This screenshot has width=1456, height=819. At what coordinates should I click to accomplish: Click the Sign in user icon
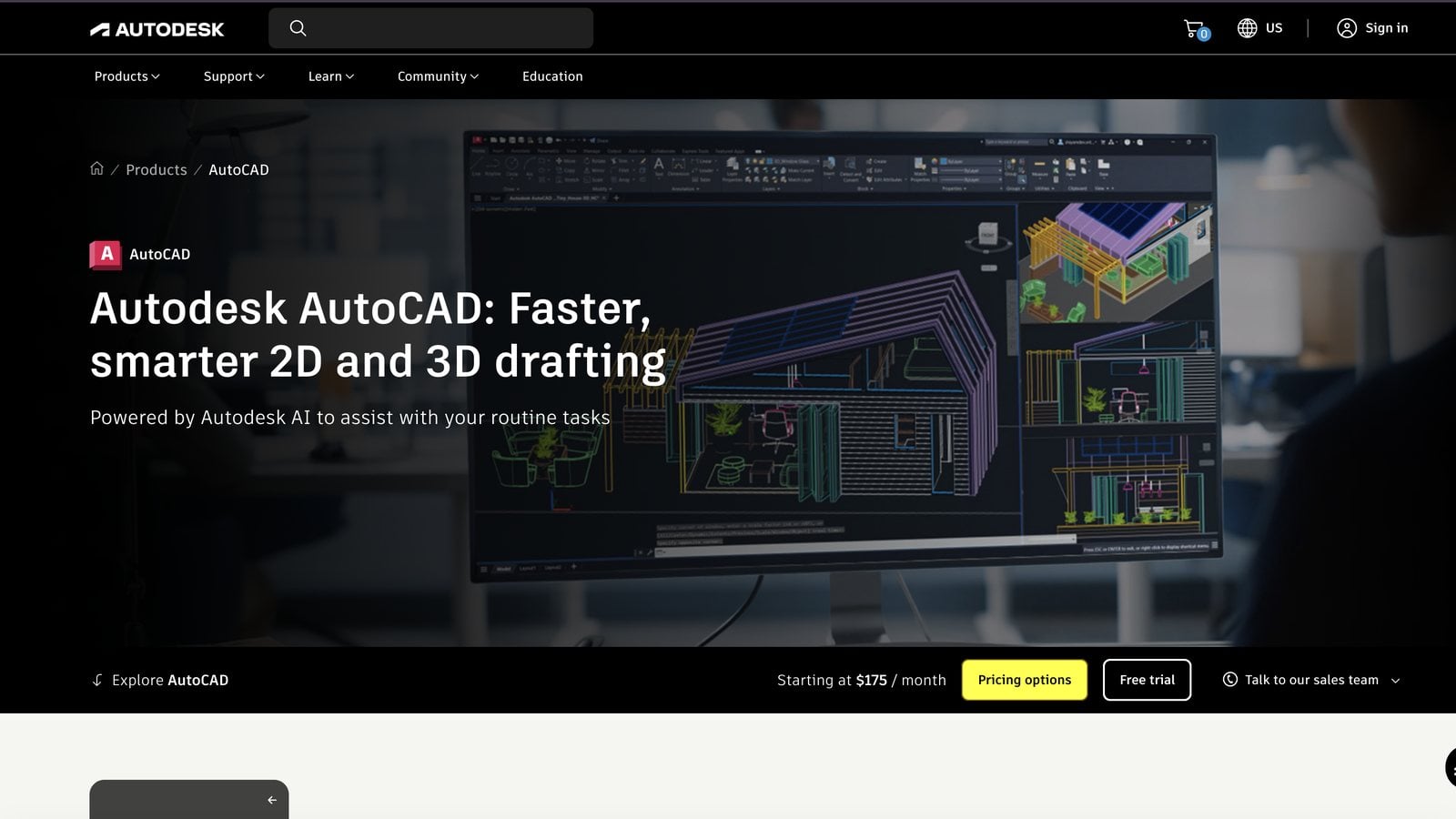pyautogui.click(x=1346, y=28)
